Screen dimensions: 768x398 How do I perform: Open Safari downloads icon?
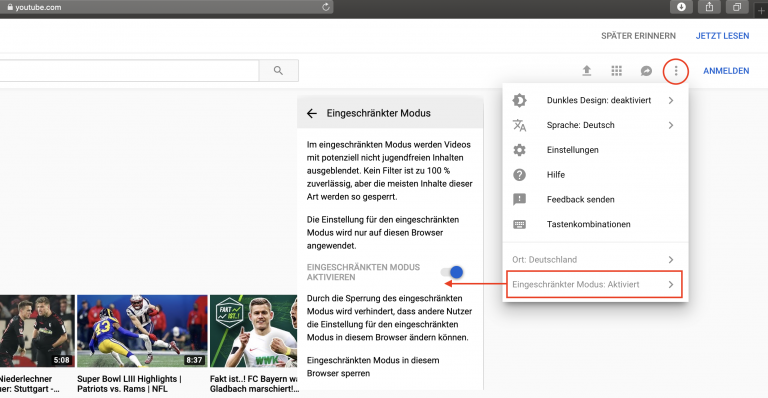click(x=681, y=7)
